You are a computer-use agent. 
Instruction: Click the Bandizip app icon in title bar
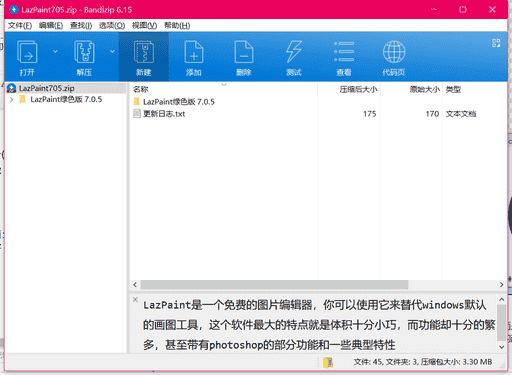tap(14, 9)
